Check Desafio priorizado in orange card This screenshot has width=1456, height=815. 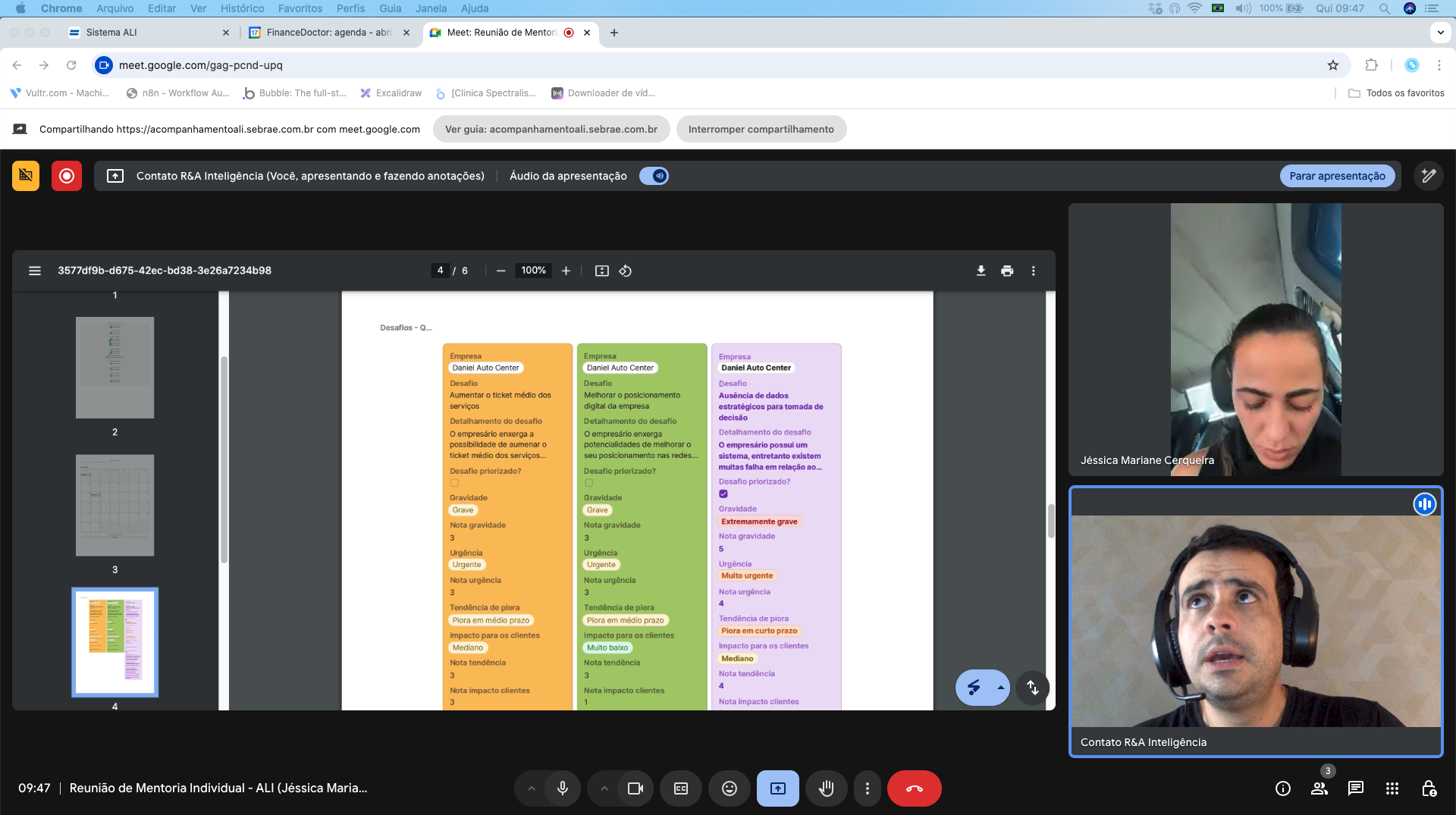(454, 483)
